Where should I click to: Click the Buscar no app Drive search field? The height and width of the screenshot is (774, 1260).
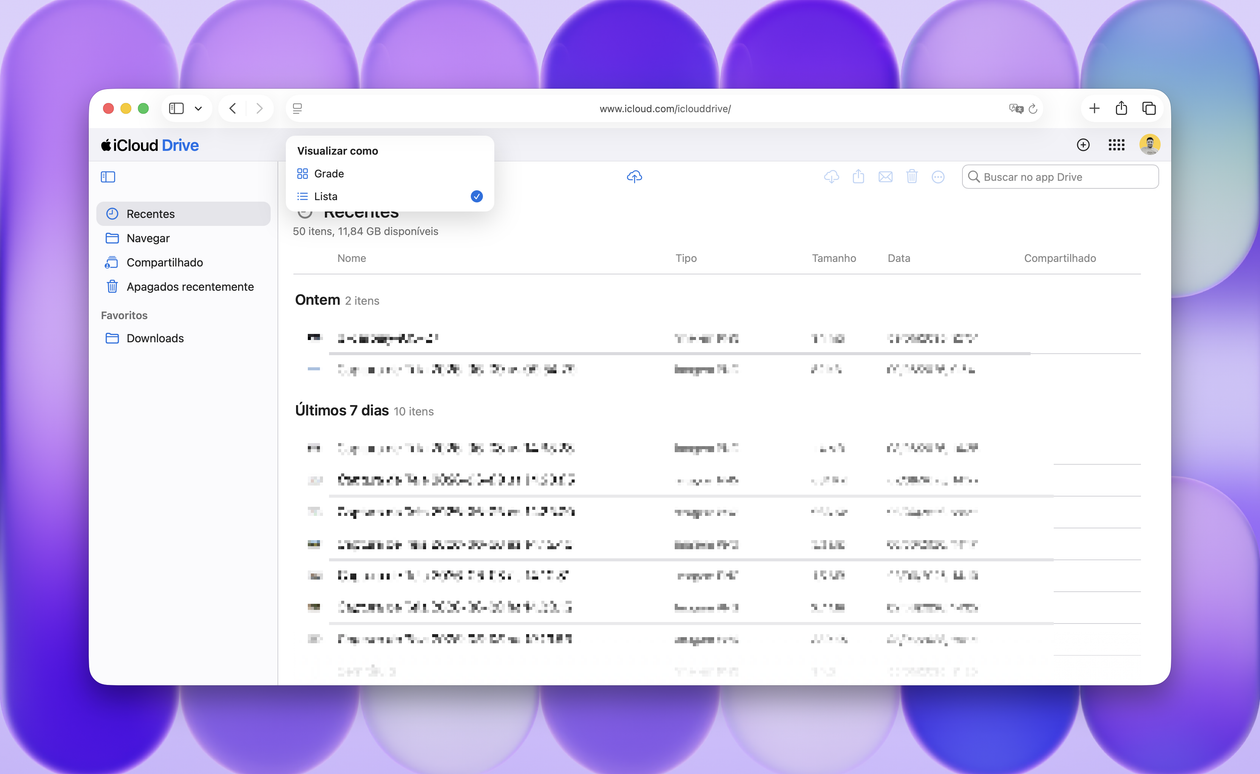[1060, 177]
